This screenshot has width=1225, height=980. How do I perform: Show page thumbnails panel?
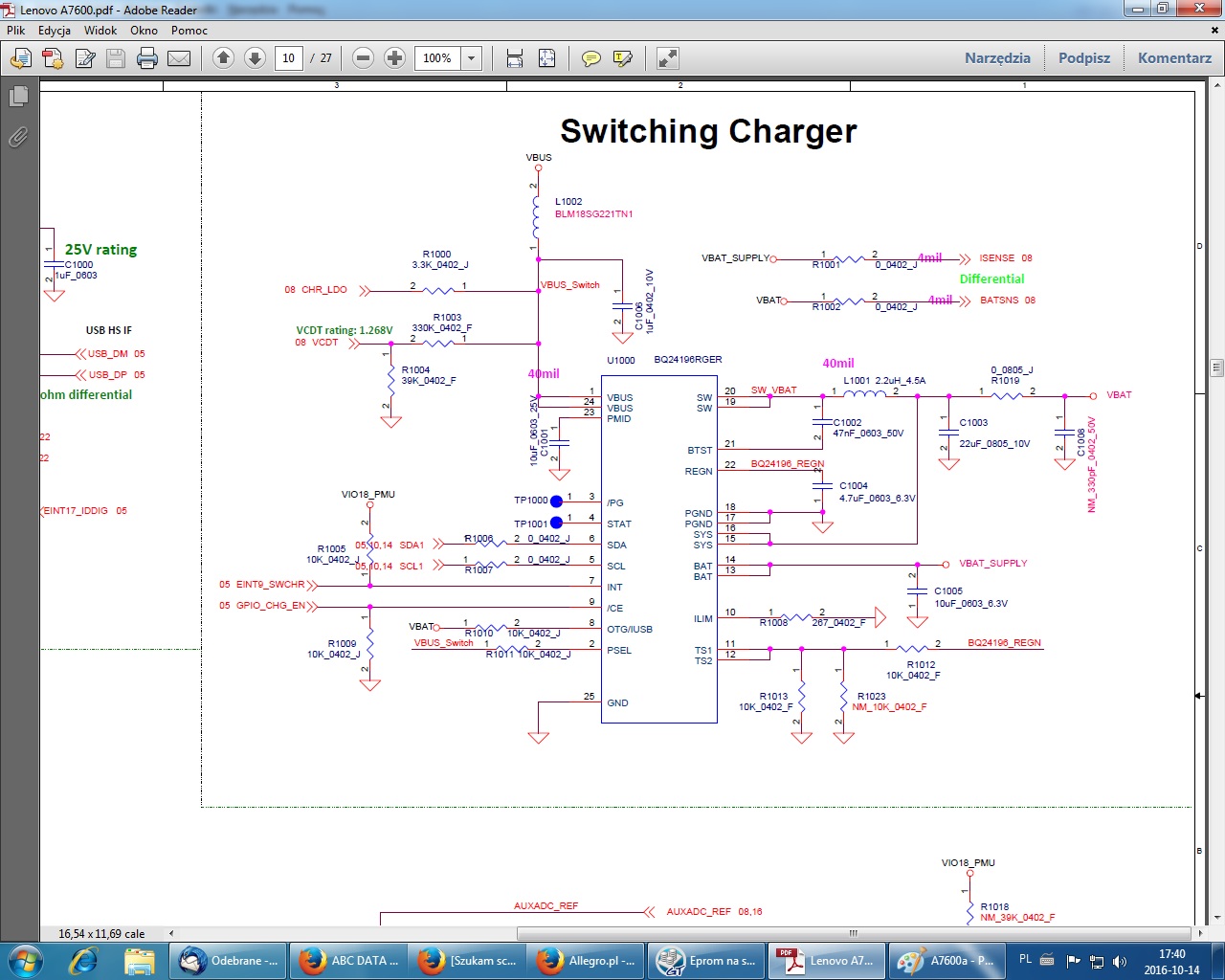coord(18,97)
